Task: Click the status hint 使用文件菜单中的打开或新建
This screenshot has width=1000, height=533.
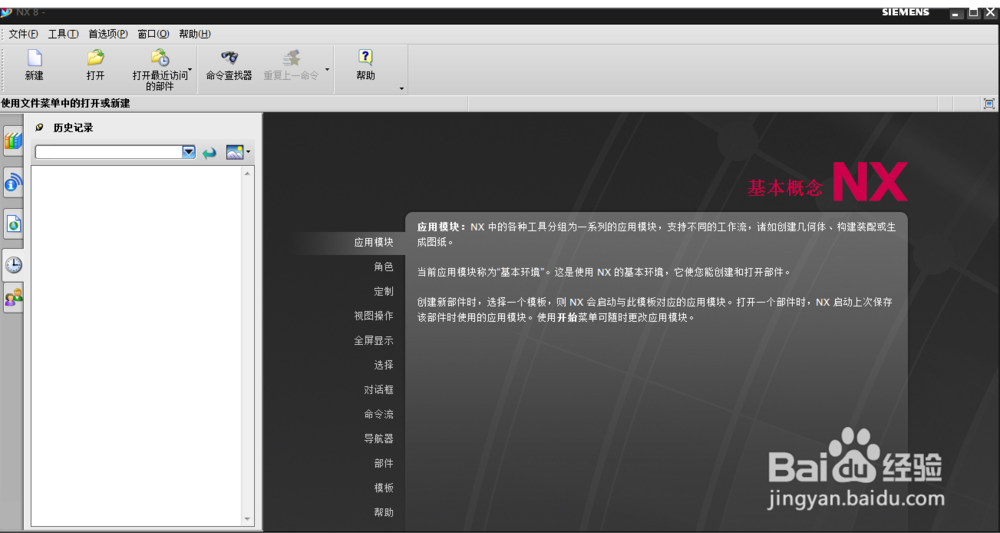Action: [66, 103]
